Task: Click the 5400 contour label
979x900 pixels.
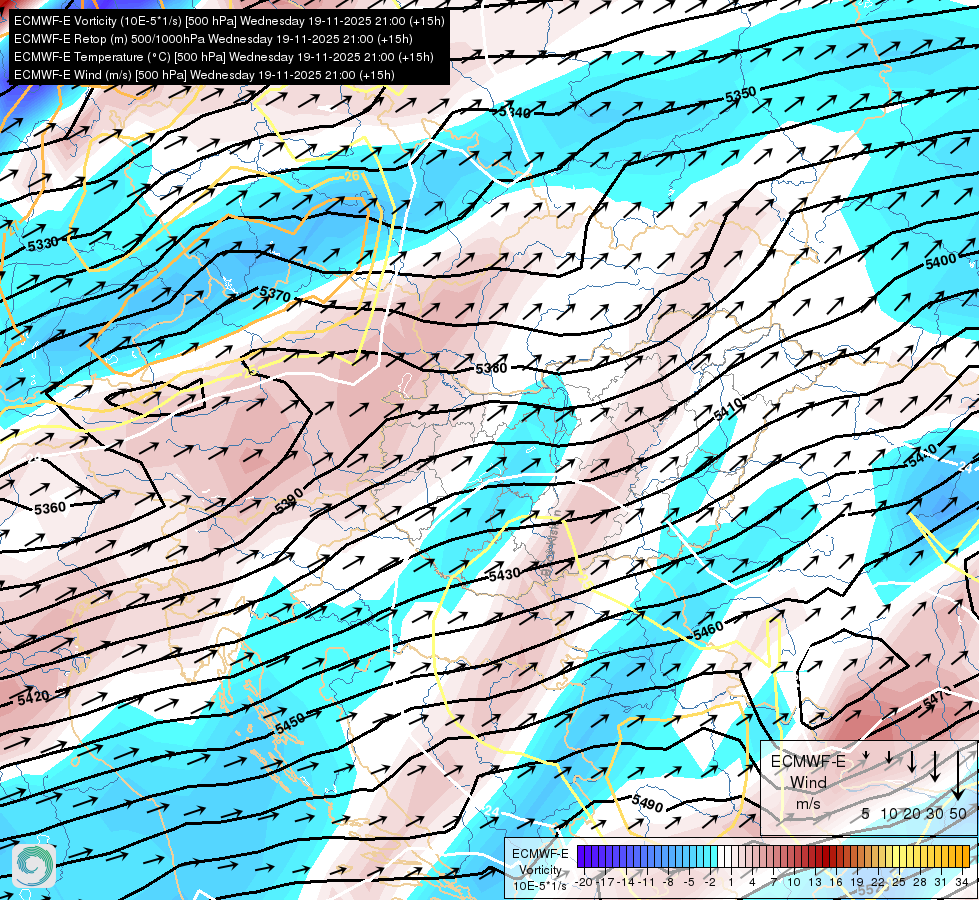Action: coord(940,261)
